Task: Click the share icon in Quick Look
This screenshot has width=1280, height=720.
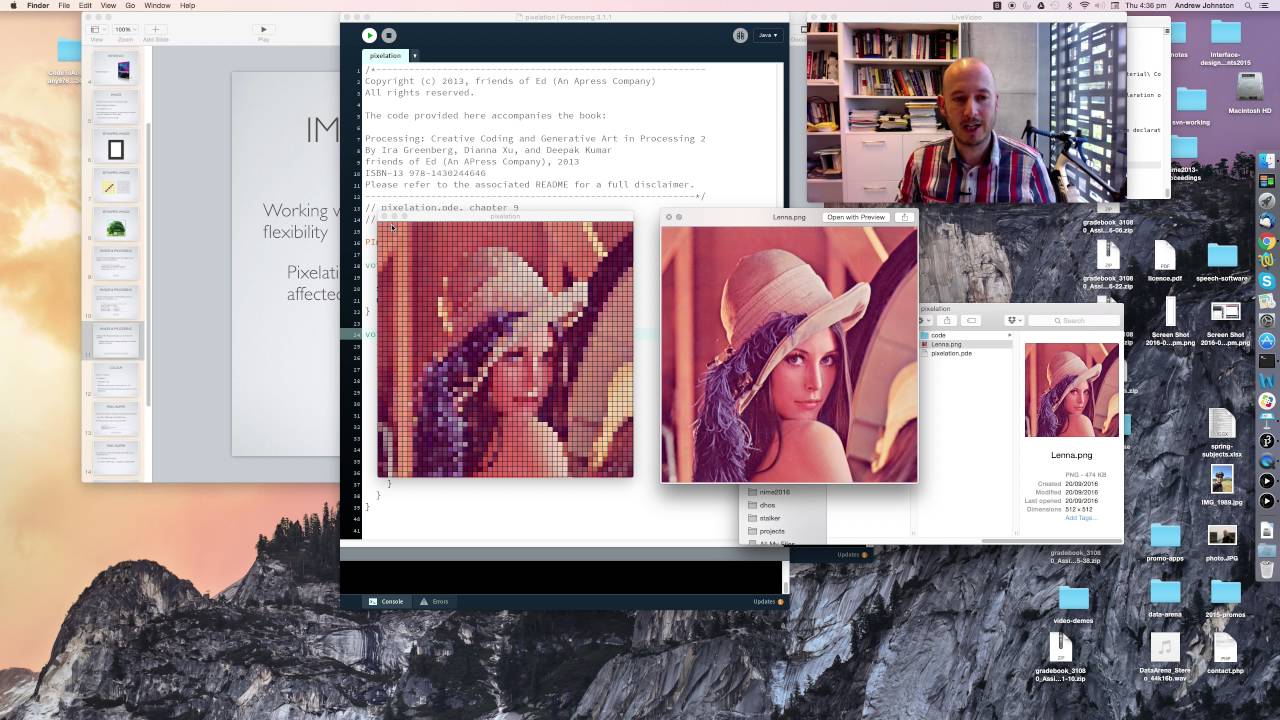Action: coord(904,217)
